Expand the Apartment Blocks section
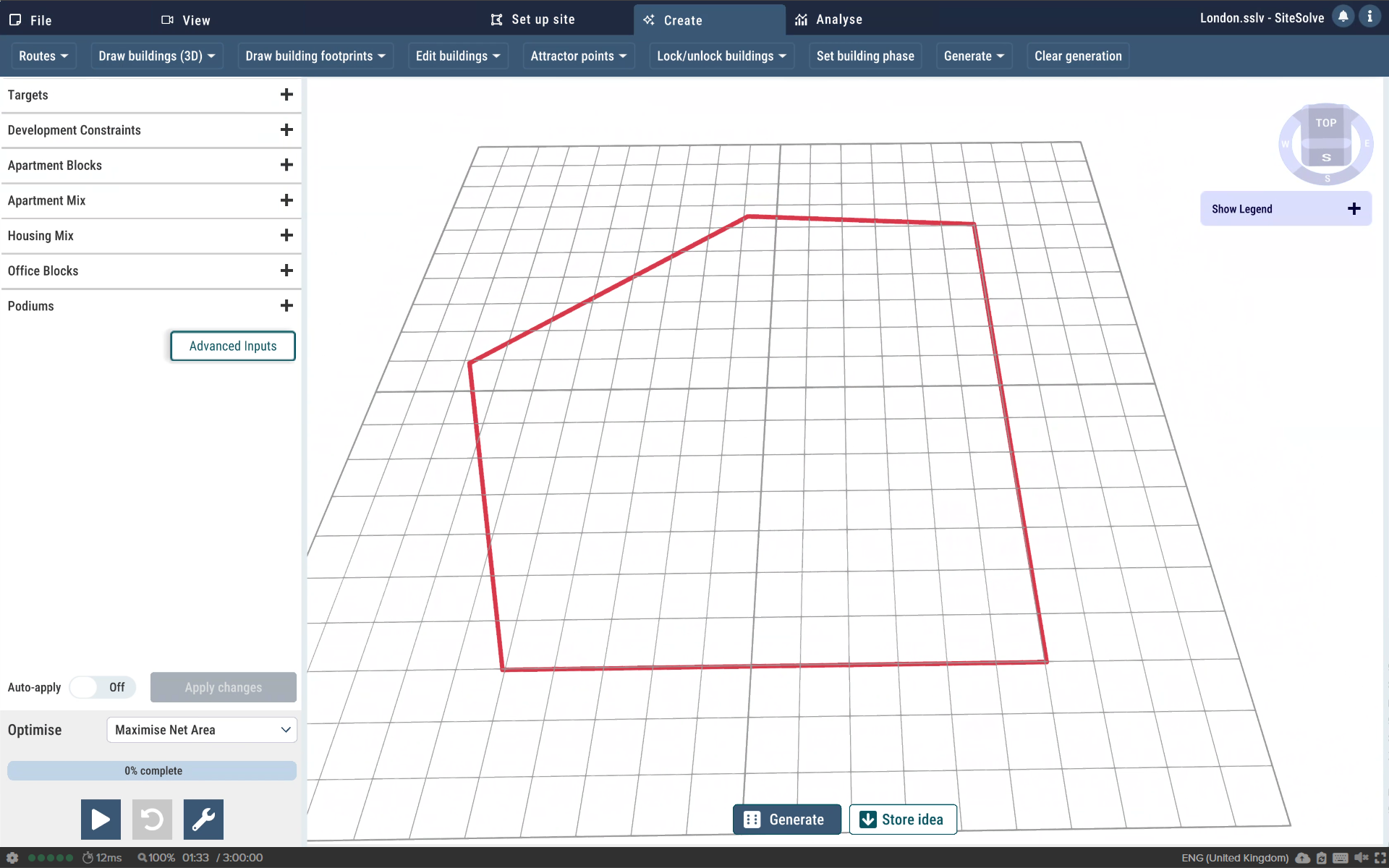Viewport: 1389px width, 868px height. click(286, 165)
